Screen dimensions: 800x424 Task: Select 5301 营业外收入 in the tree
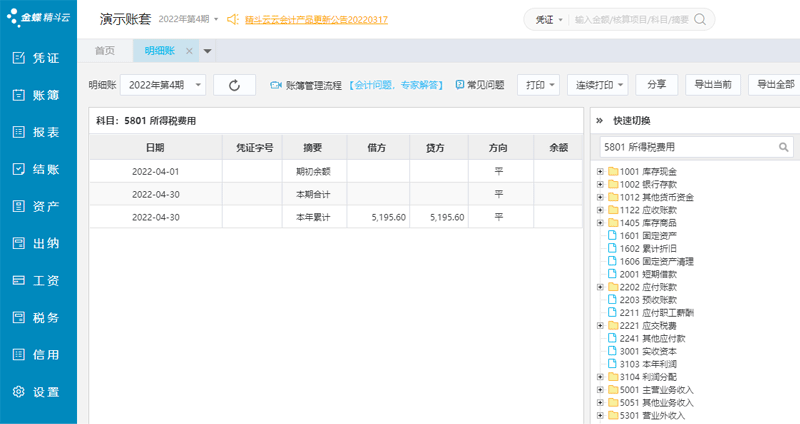pos(652,415)
